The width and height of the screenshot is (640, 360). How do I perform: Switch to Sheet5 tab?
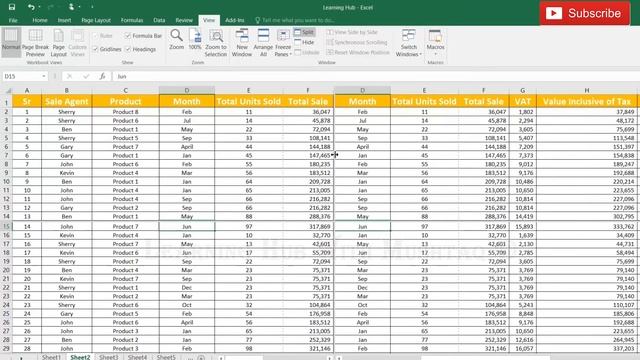[166, 357]
